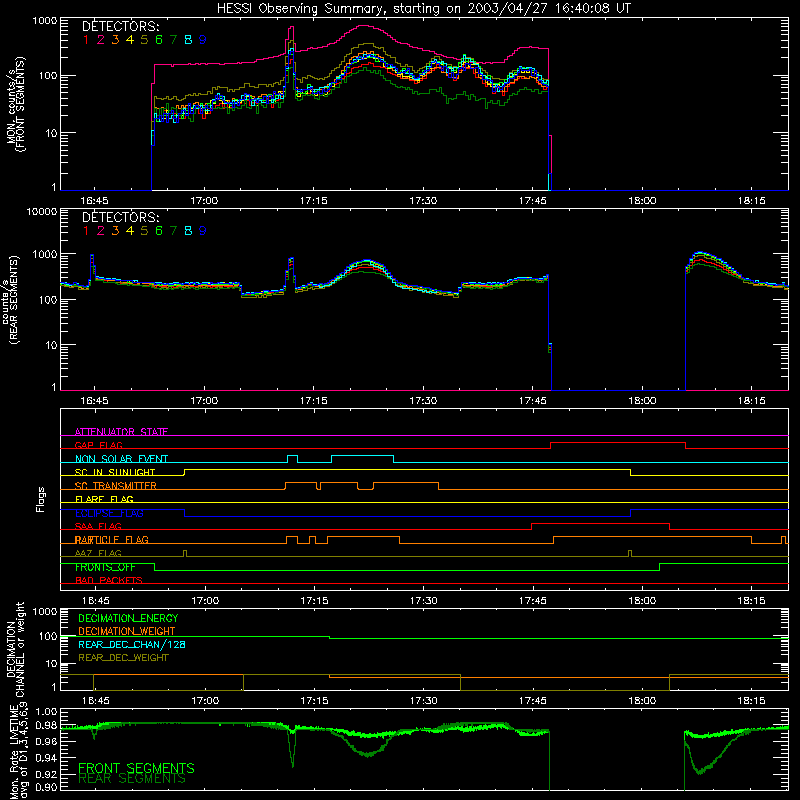Click the FRONTS_OFF flag label
800x800 pixels.
coord(105,567)
